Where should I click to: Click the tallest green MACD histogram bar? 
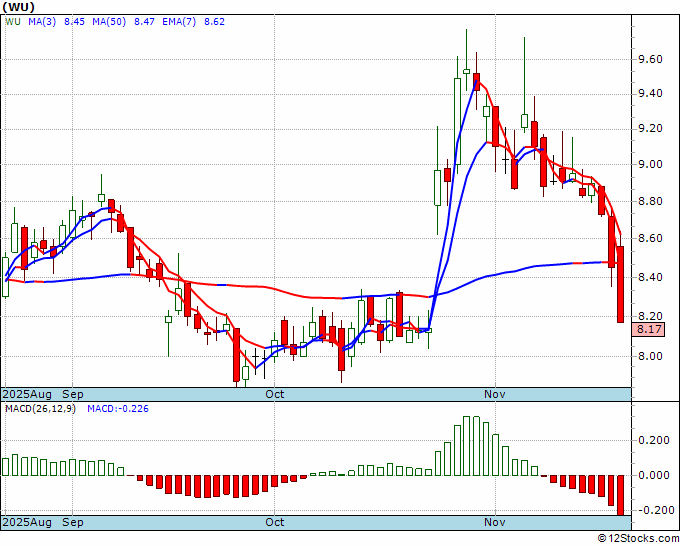[467, 446]
